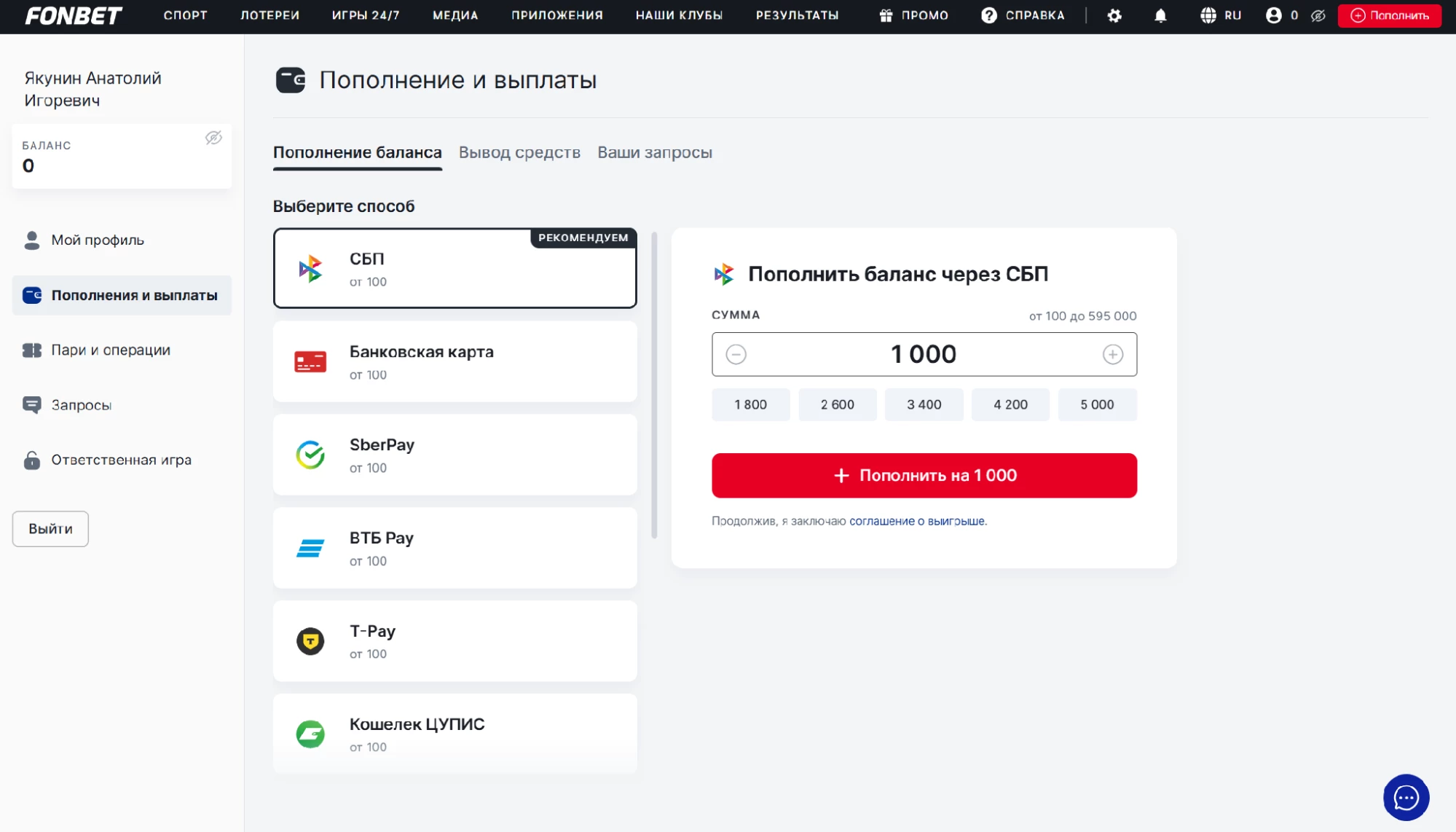1456x832 pixels.
Task: Switch to Вывод средств tab
Action: coord(519,152)
